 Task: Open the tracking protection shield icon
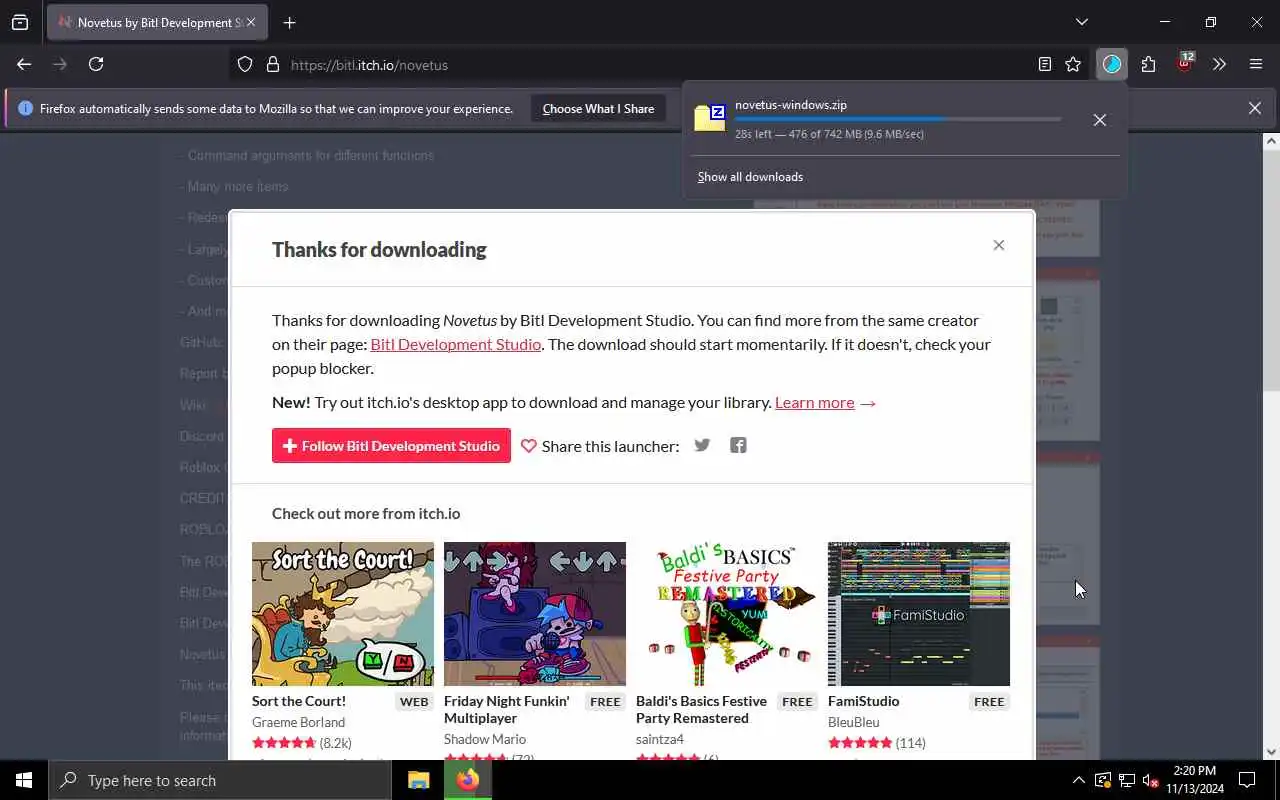[x=245, y=64]
